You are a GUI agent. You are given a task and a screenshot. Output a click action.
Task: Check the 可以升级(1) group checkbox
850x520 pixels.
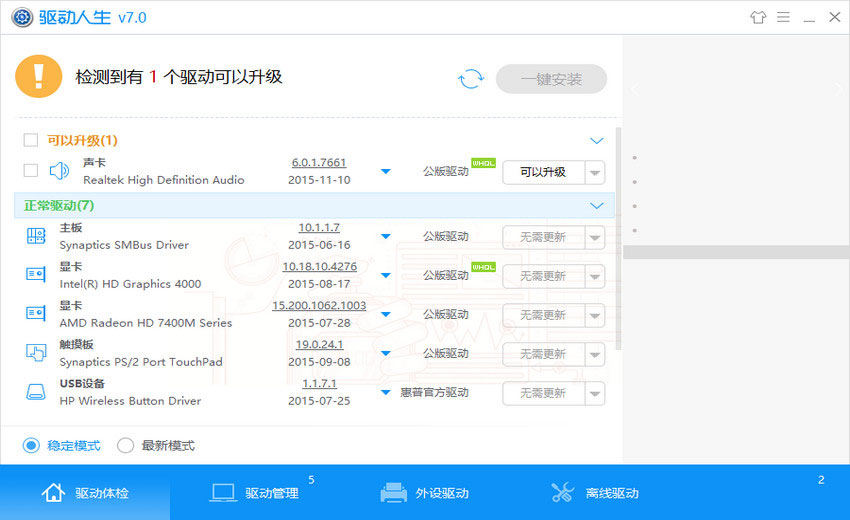pyautogui.click(x=31, y=140)
